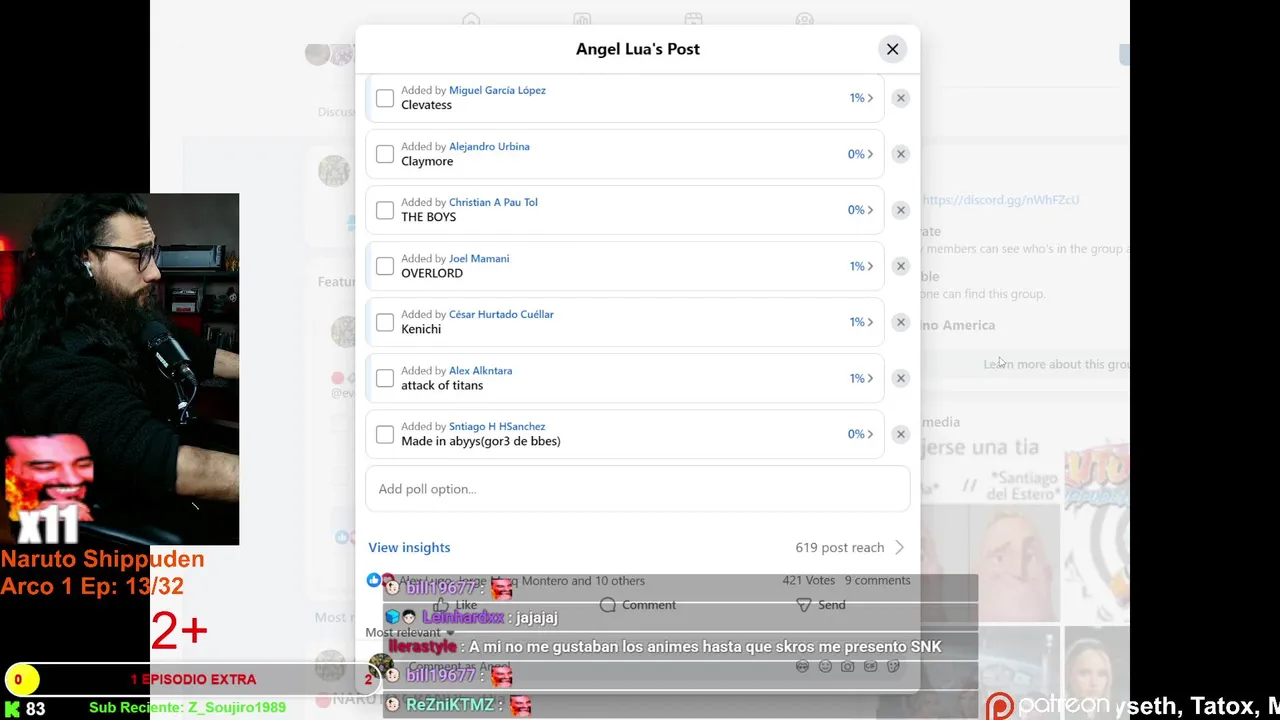Open Sntiago H HSanchez profile

coord(497,426)
